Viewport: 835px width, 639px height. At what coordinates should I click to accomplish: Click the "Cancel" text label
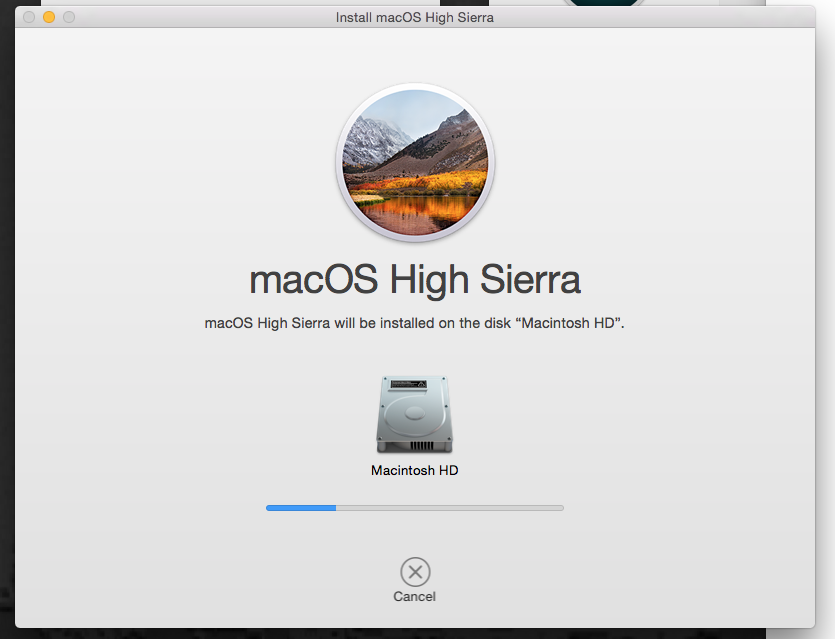pos(414,596)
